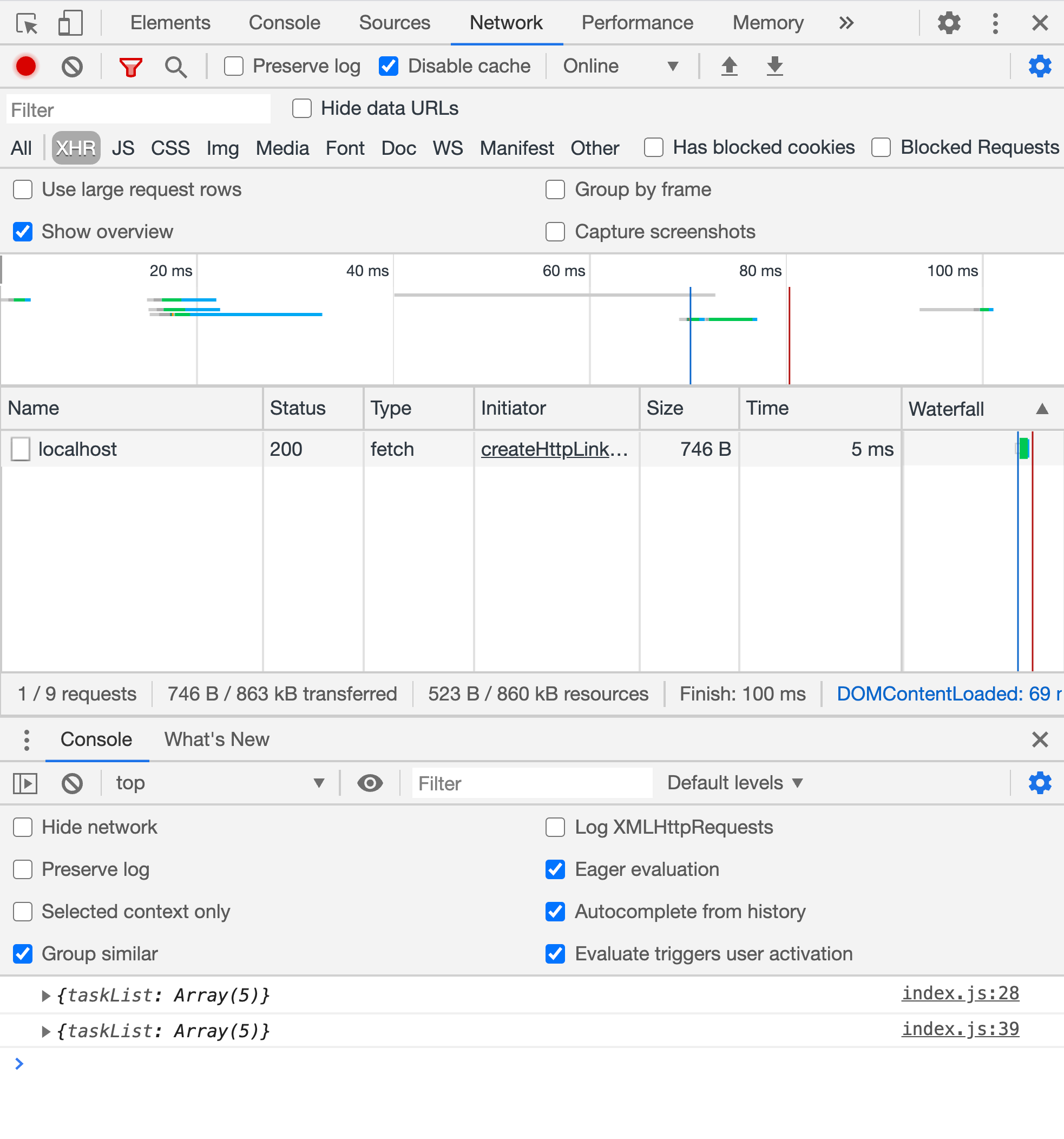Viewport: 1064px width, 1139px height.
Task: Open the three-dot customize DevTools menu
Action: [995, 23]
